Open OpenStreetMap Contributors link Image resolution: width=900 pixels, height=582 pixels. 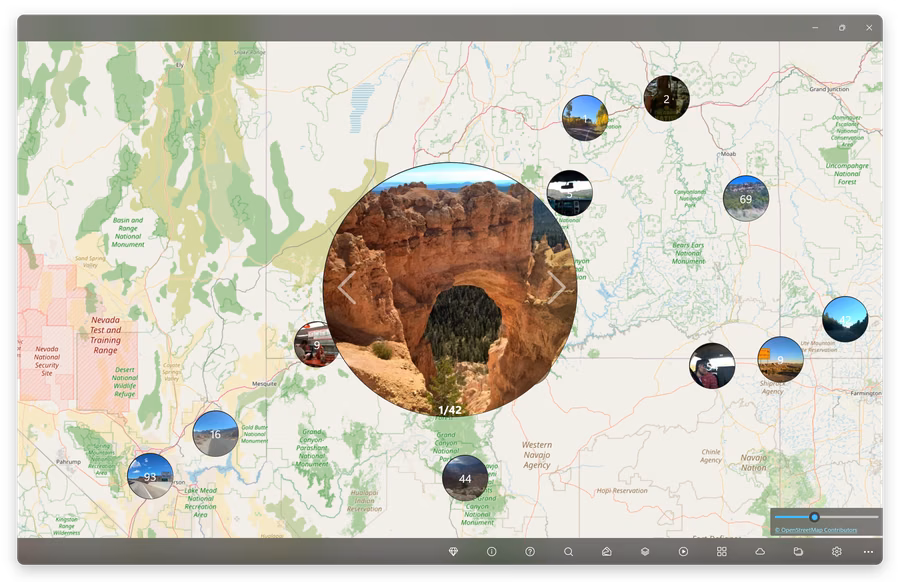click(816, 530)
